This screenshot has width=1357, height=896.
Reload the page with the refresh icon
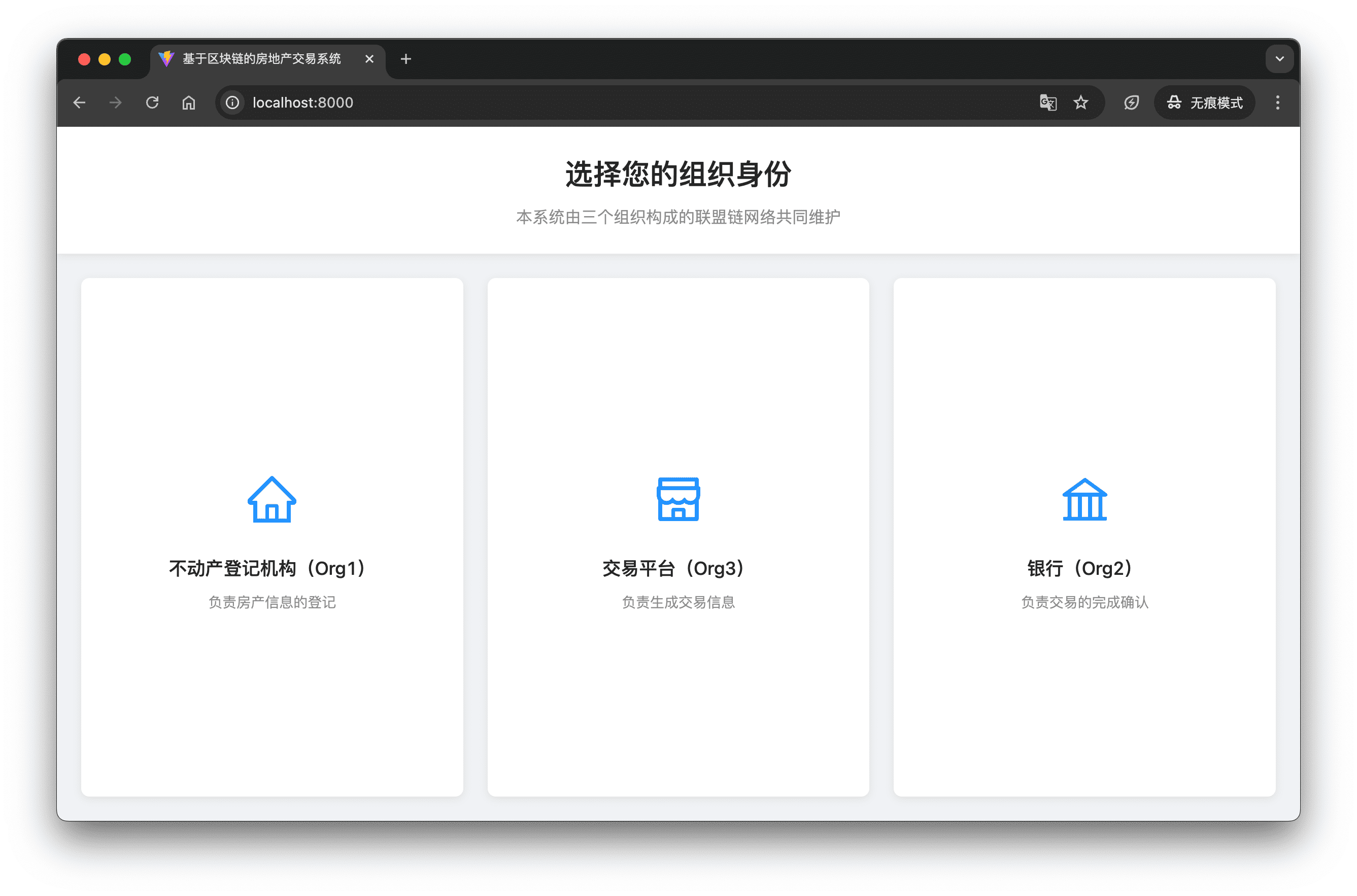pyautogui.click(x=152, y=103)
